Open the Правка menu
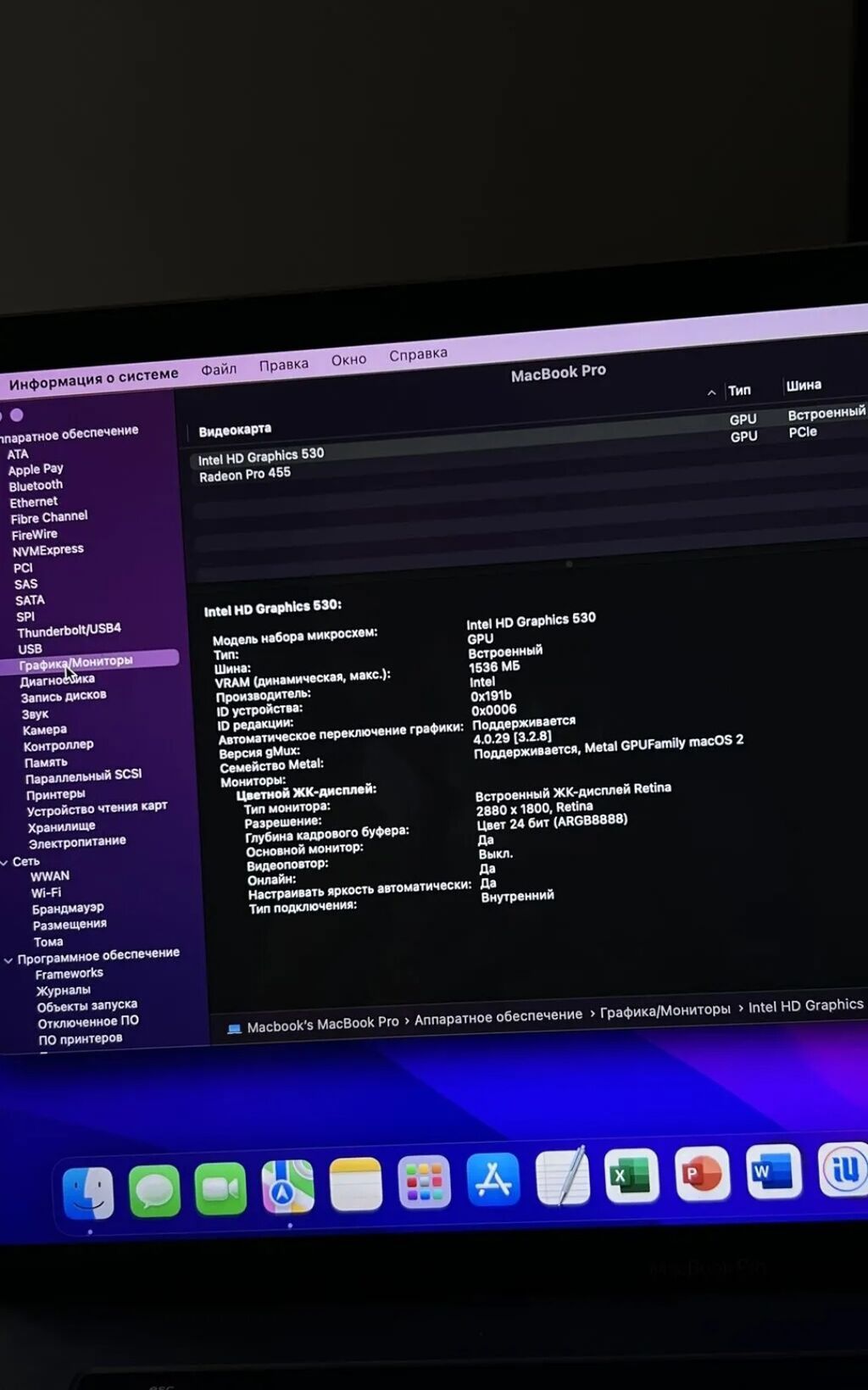Viewport: 868px width, 1390px height. [284, 364]
